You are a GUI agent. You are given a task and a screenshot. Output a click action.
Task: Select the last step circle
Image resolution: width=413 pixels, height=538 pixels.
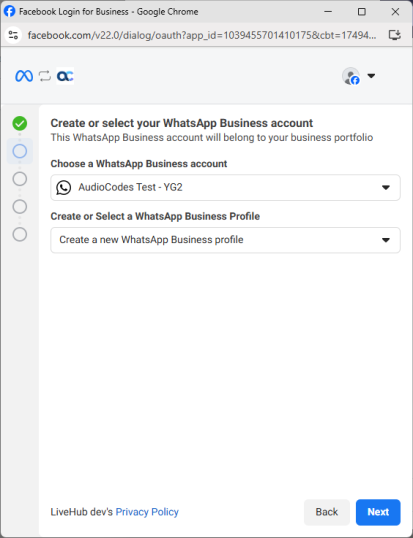click(20, 234)
